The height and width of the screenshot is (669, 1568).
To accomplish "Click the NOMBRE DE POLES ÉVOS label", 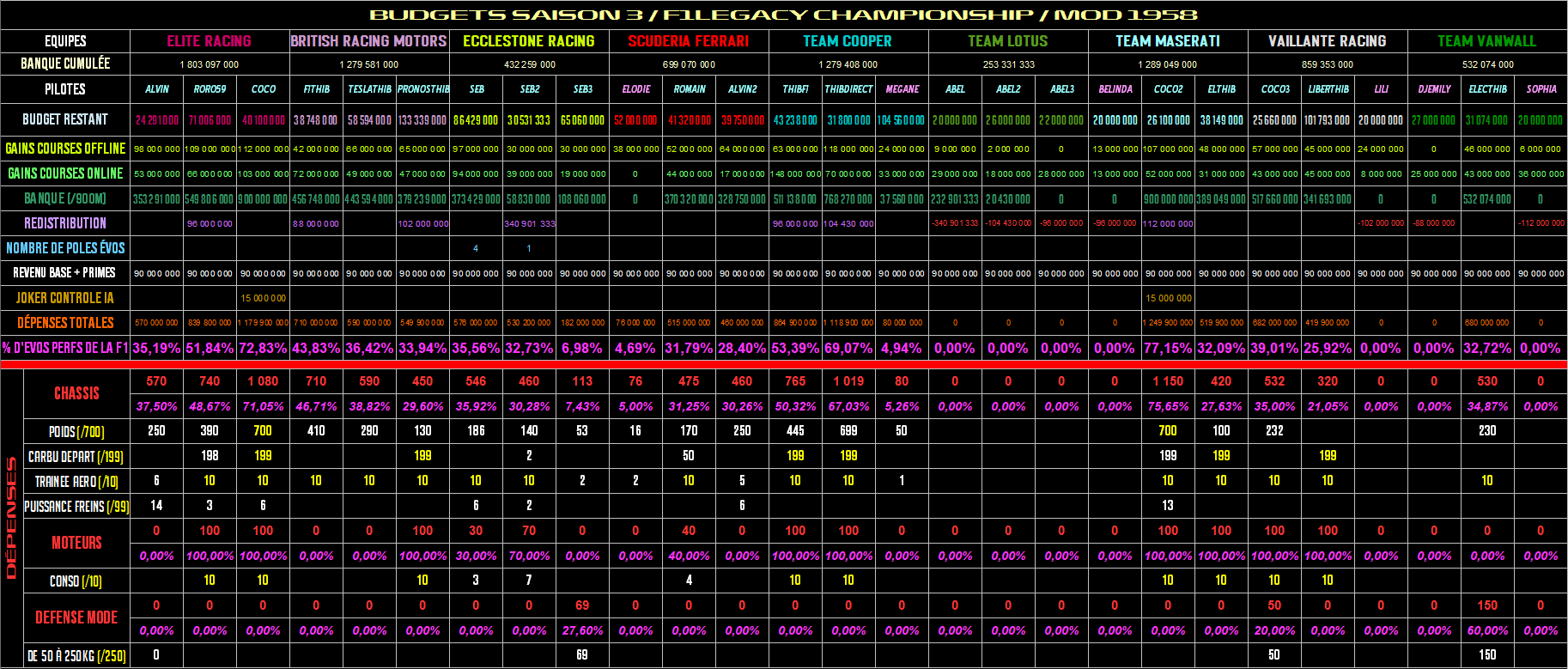I will [65, 248].
